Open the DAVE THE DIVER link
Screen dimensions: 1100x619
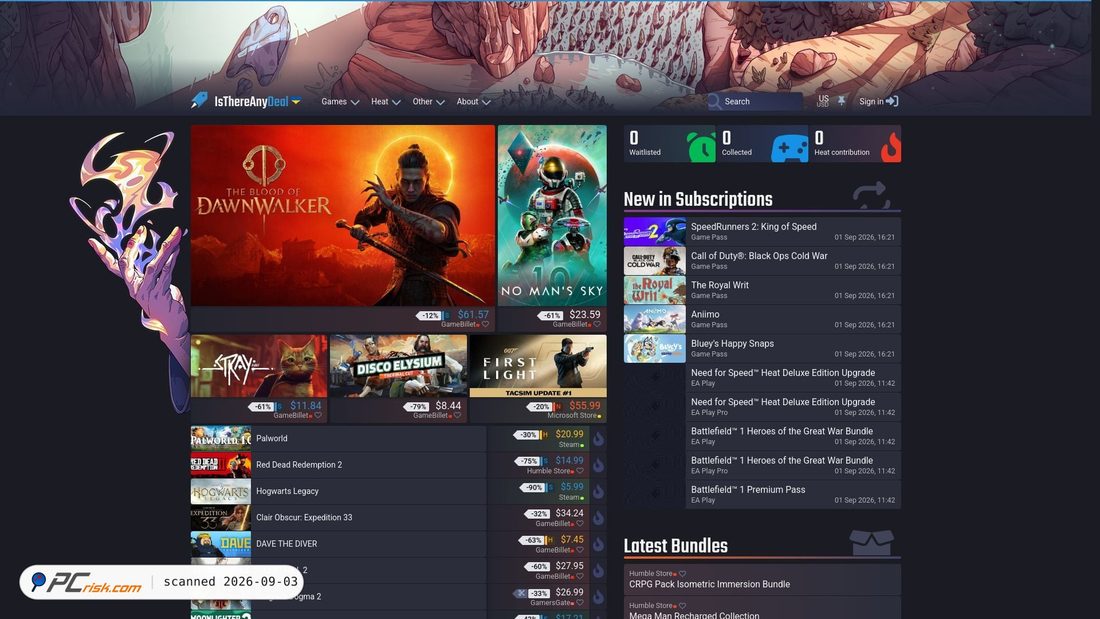[286, 544]
